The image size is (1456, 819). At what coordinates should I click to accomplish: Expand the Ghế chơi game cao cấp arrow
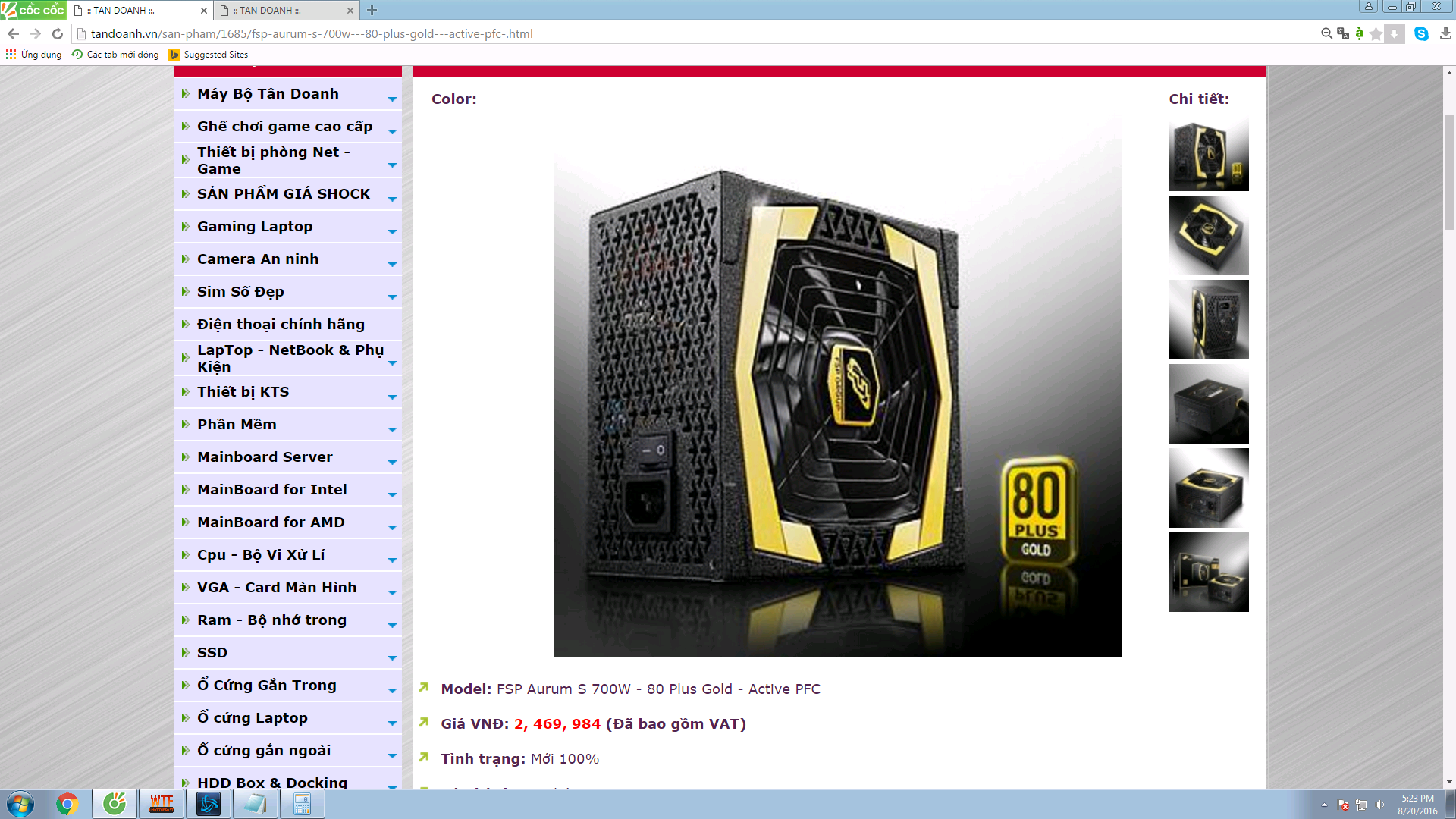tap(392, 132)
